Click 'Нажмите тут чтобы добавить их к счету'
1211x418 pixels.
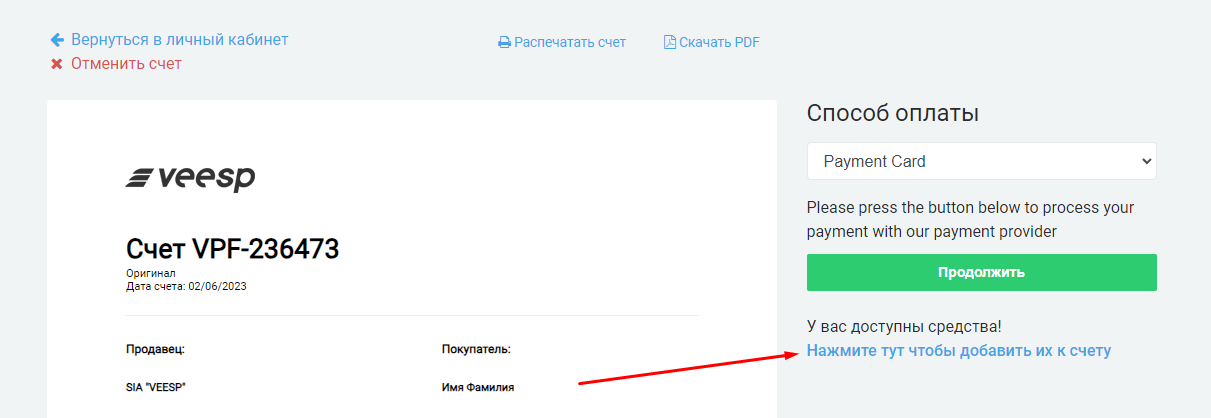coord(959,351)
